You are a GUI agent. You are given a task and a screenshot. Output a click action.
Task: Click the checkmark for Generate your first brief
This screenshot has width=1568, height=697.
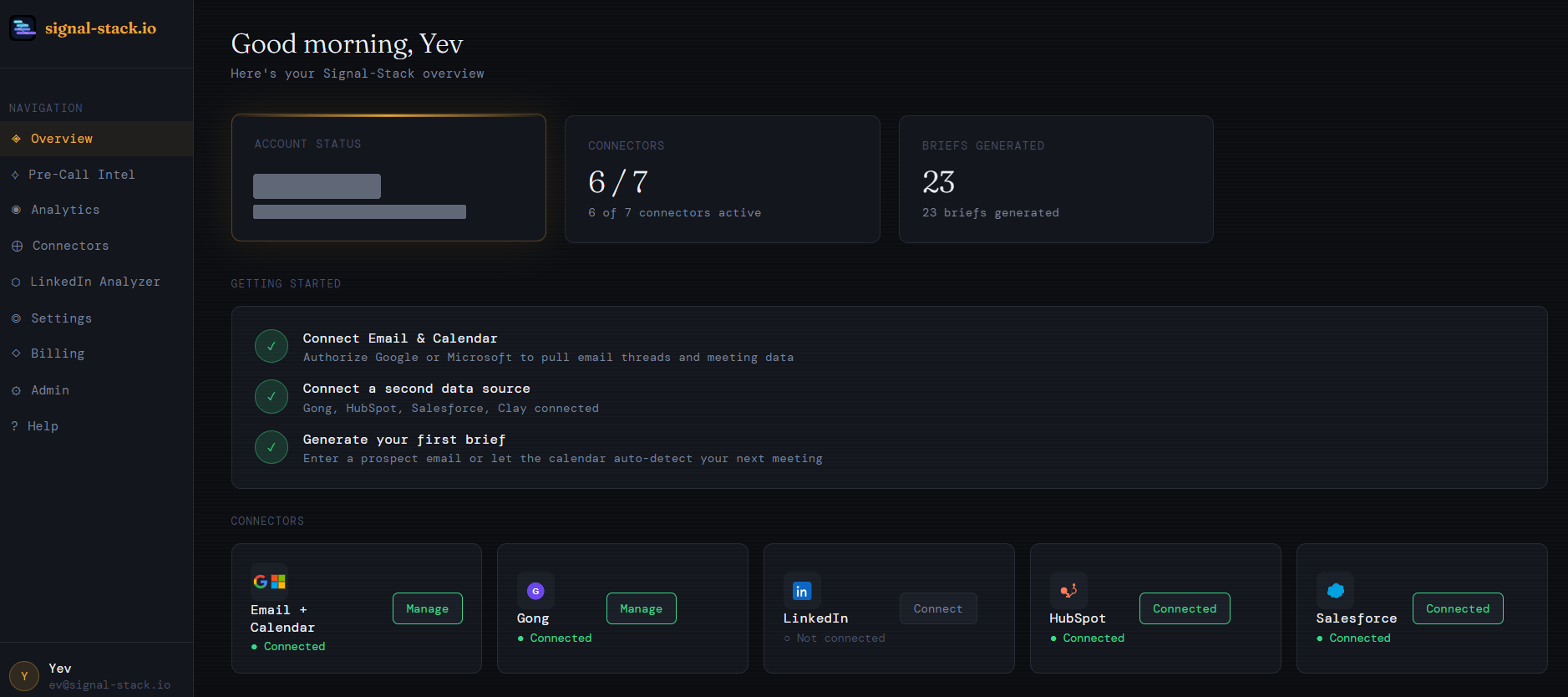click(x=271, y=447)
